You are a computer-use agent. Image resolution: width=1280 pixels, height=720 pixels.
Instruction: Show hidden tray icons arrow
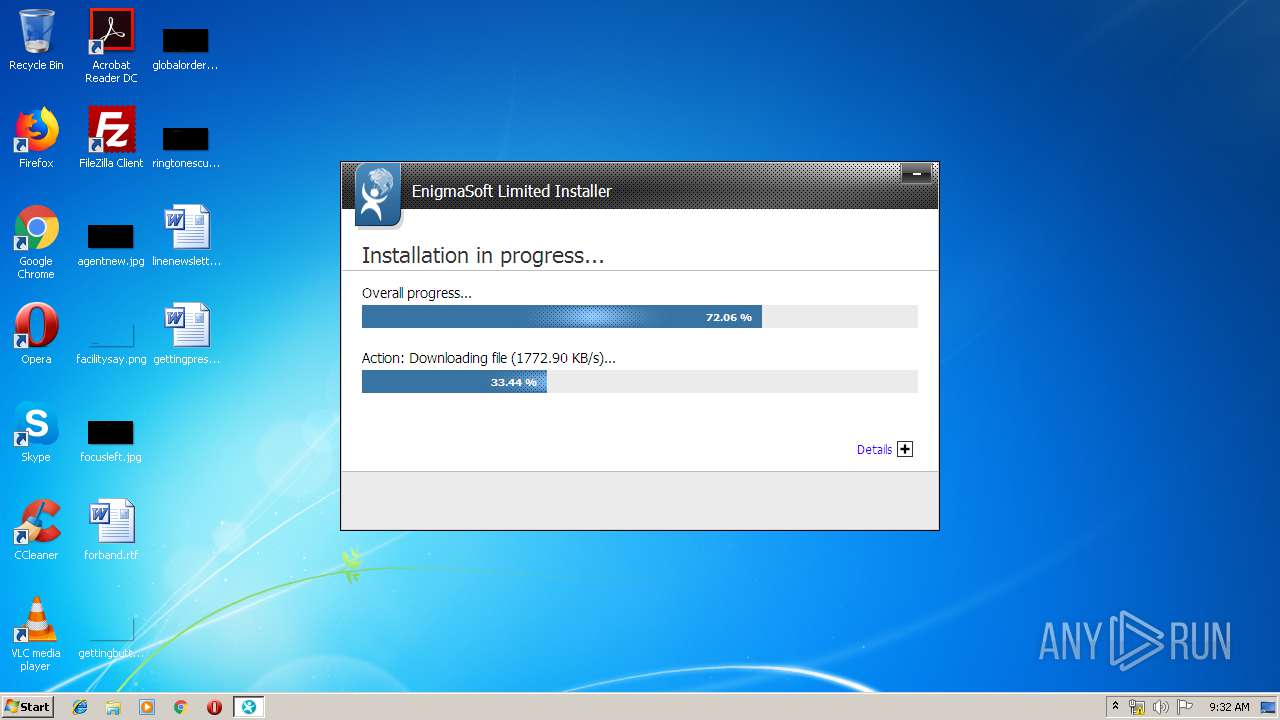(x=1115, y=707)
